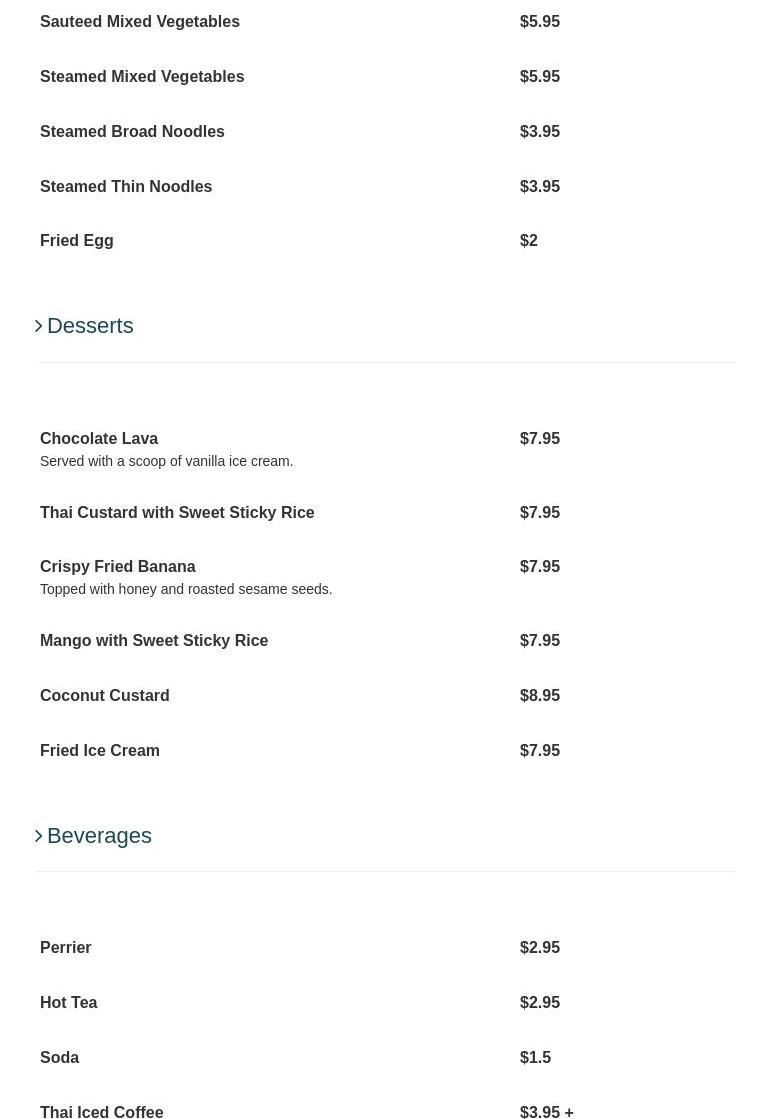Select Crispy Fried Banana item
The width and height of the screenshot is (770, 1119).
pyautogui.click(x=118, y=567)
